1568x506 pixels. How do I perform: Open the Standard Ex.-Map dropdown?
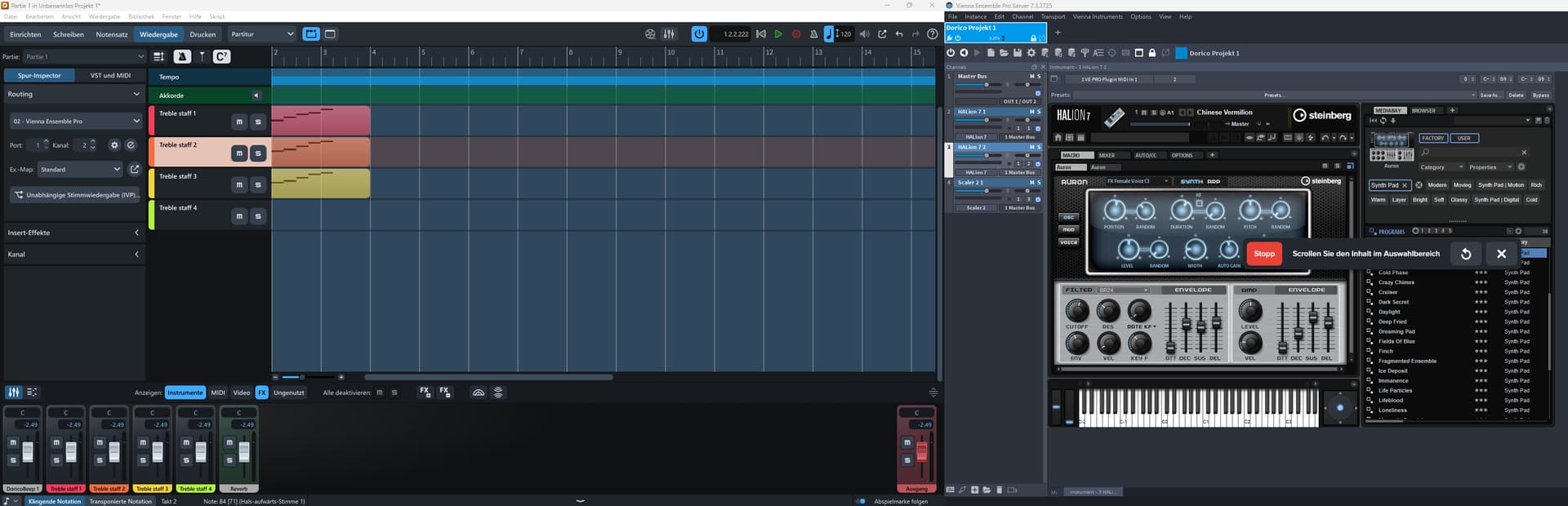click(80, 169)
